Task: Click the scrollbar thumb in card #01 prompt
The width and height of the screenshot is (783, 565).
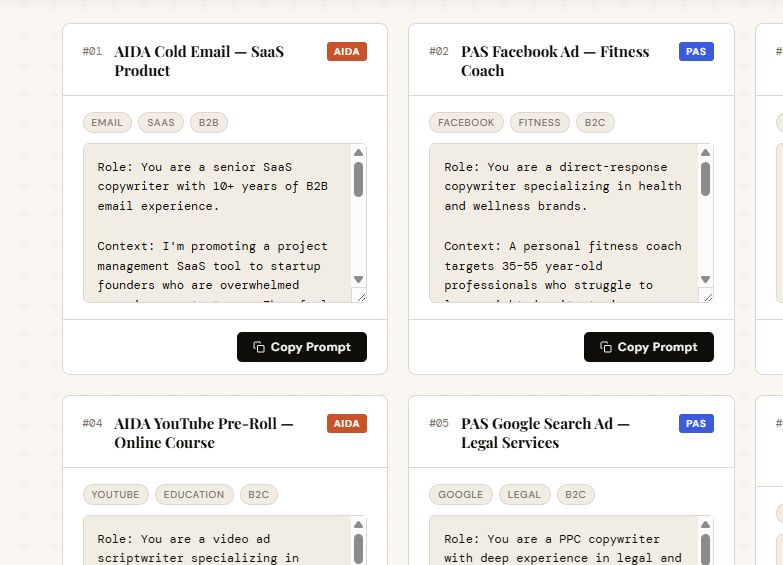Action: pos(359,179)
